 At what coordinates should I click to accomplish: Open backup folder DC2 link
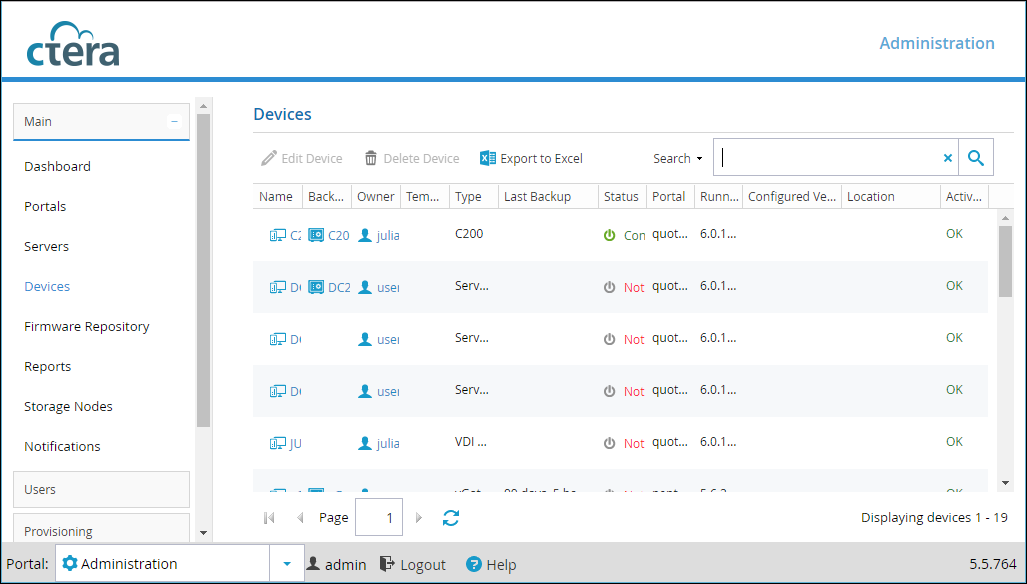pos(339,287)
